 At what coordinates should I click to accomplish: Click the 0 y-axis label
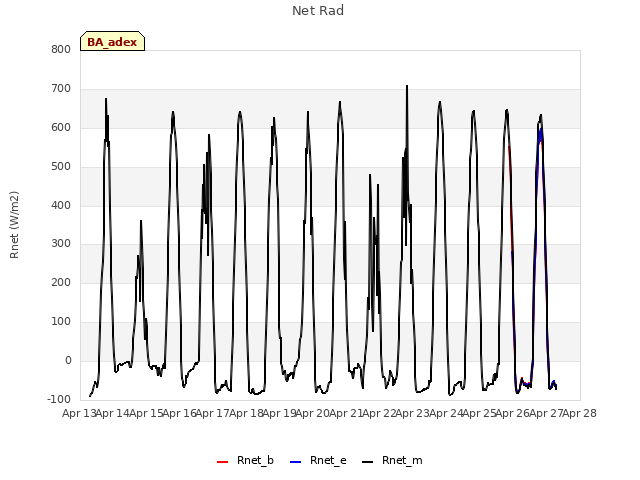point(68,360)
